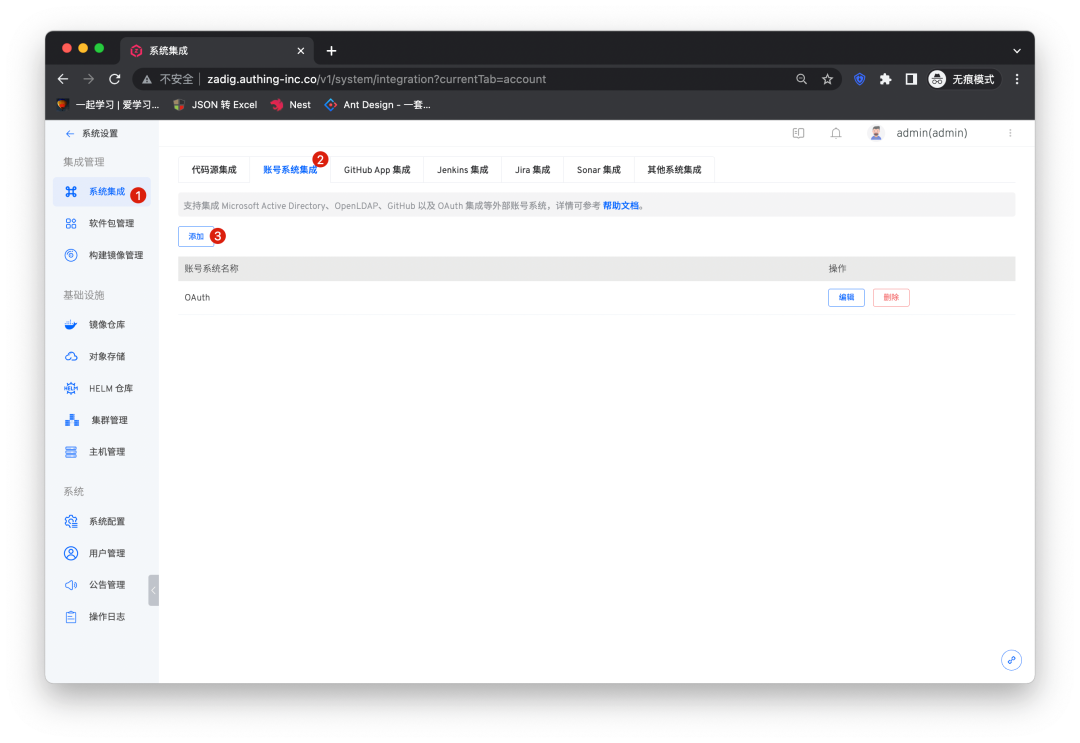
Task: Click admin(admin) username text
Action: point(931,133)
